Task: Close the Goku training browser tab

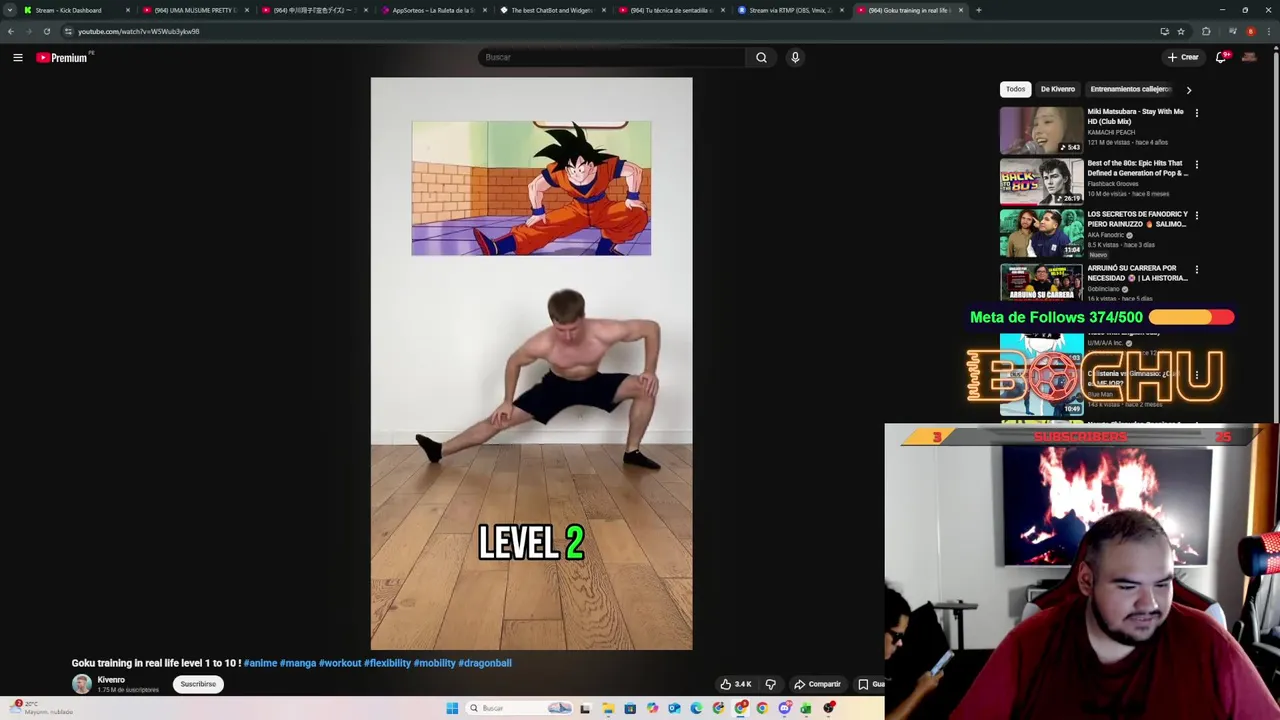Action: [961, 10]
